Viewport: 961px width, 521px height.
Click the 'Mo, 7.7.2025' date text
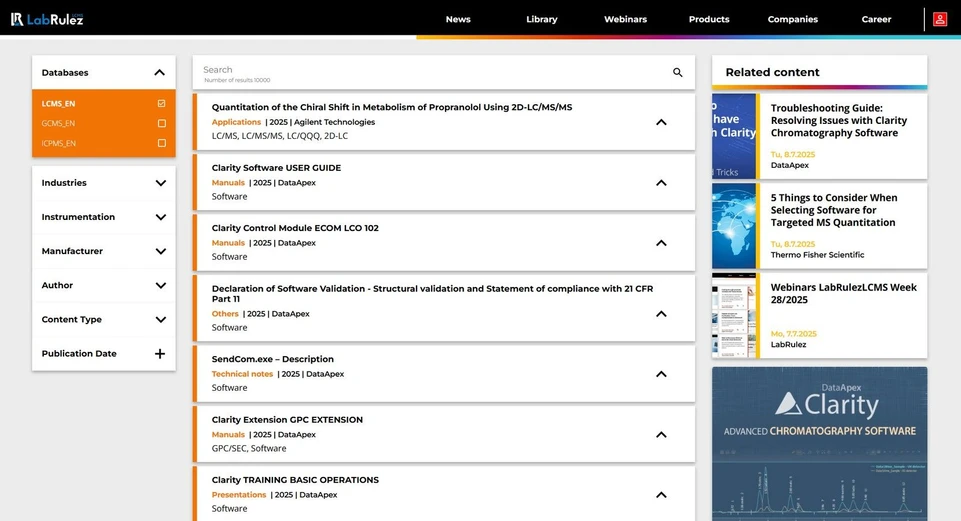pos(793,334)
